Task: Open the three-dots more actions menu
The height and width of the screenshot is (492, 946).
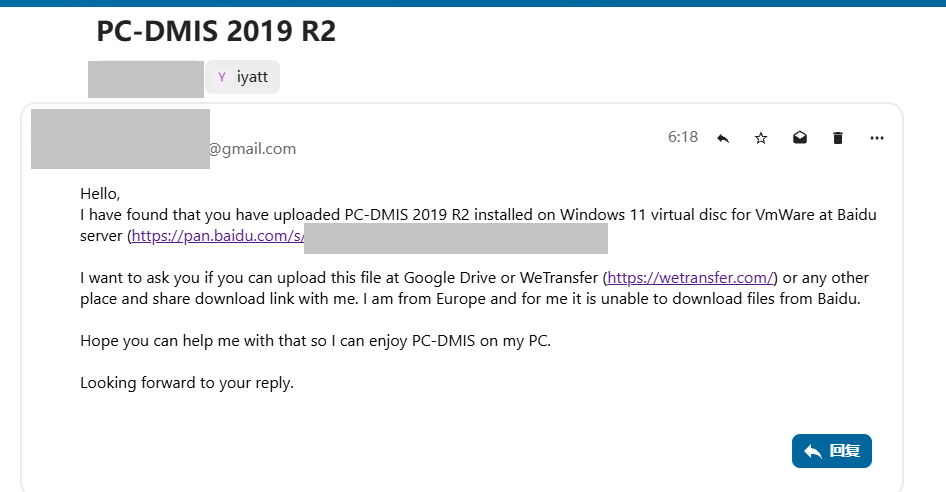Action: (877, 138)
